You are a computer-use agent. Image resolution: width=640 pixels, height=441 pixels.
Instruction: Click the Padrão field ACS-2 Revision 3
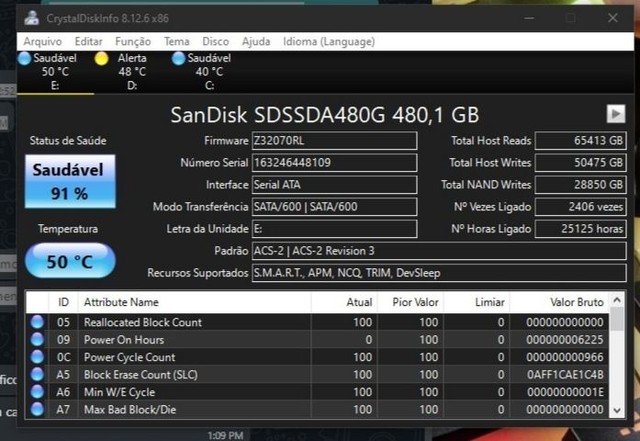439,251
